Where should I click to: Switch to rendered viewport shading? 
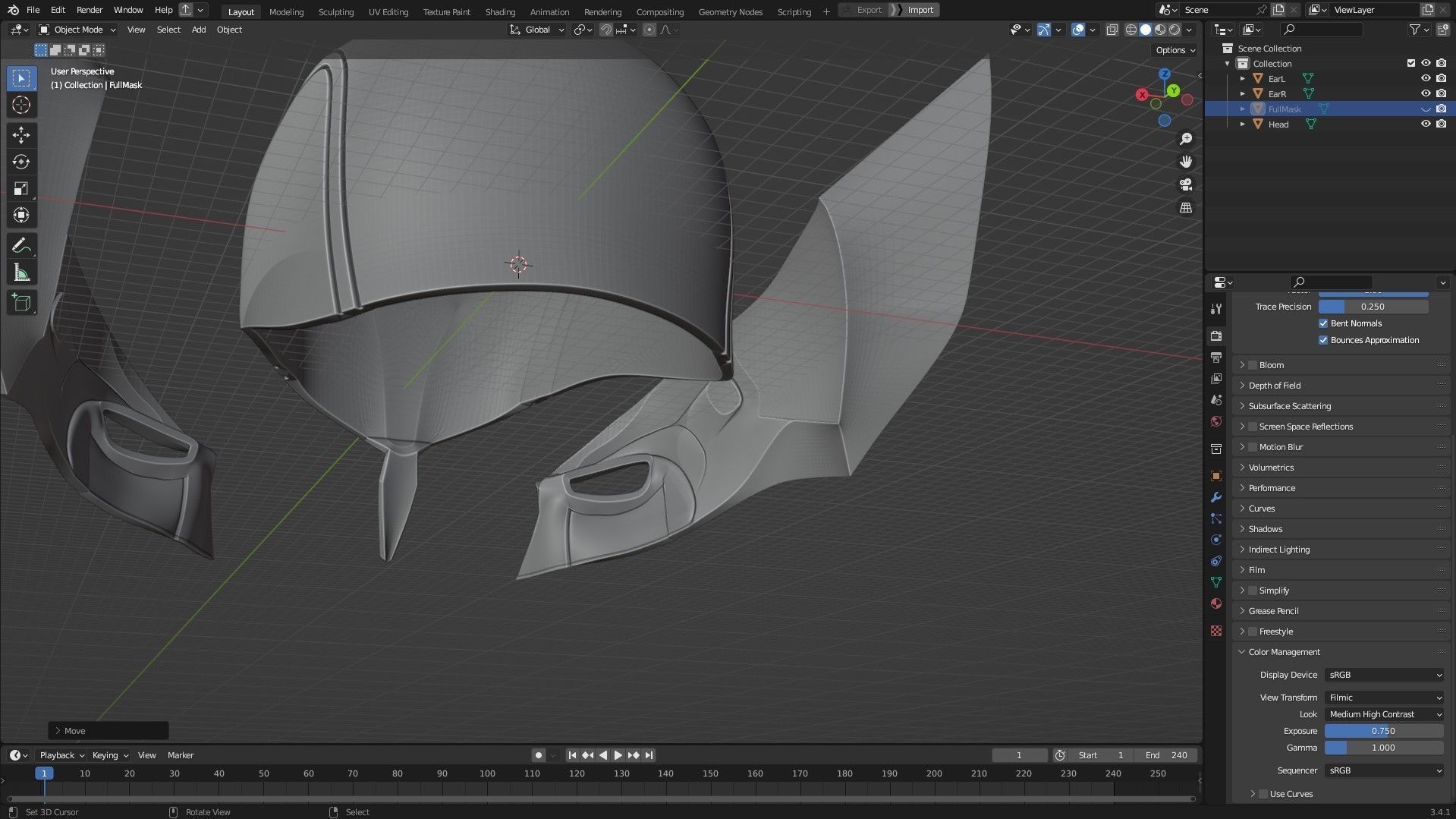[x=1175, y=30]
